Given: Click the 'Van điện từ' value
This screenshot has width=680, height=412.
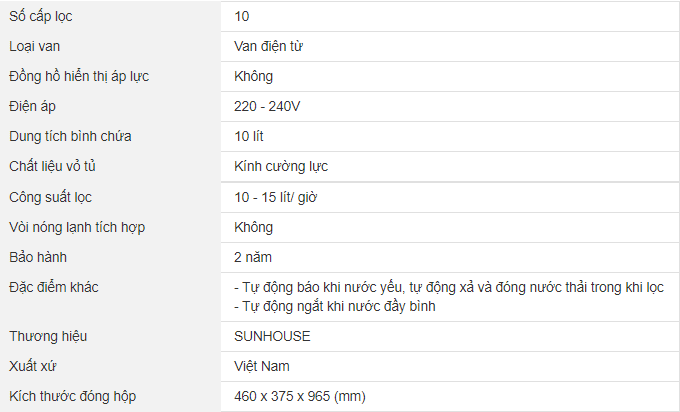Looking at the screenshot, I should (267, 46).
